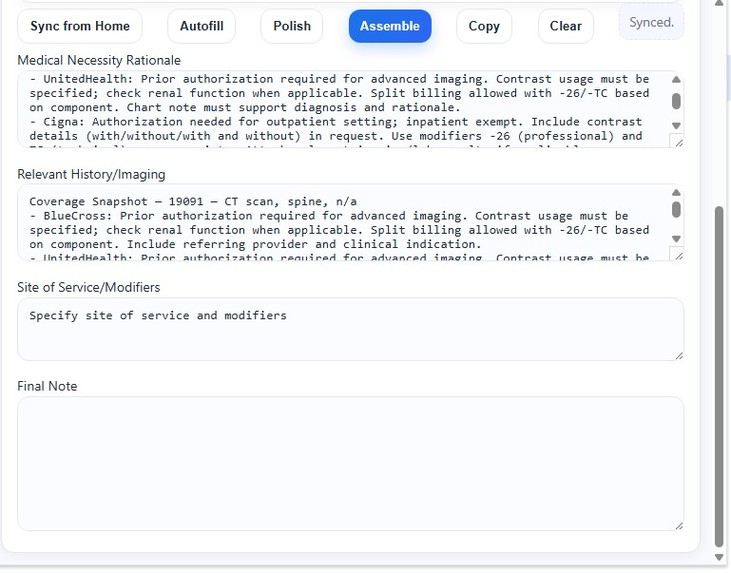Grab resize handle of Final Note textarea
Screen dimensions: 731x573
pos(679,526)
